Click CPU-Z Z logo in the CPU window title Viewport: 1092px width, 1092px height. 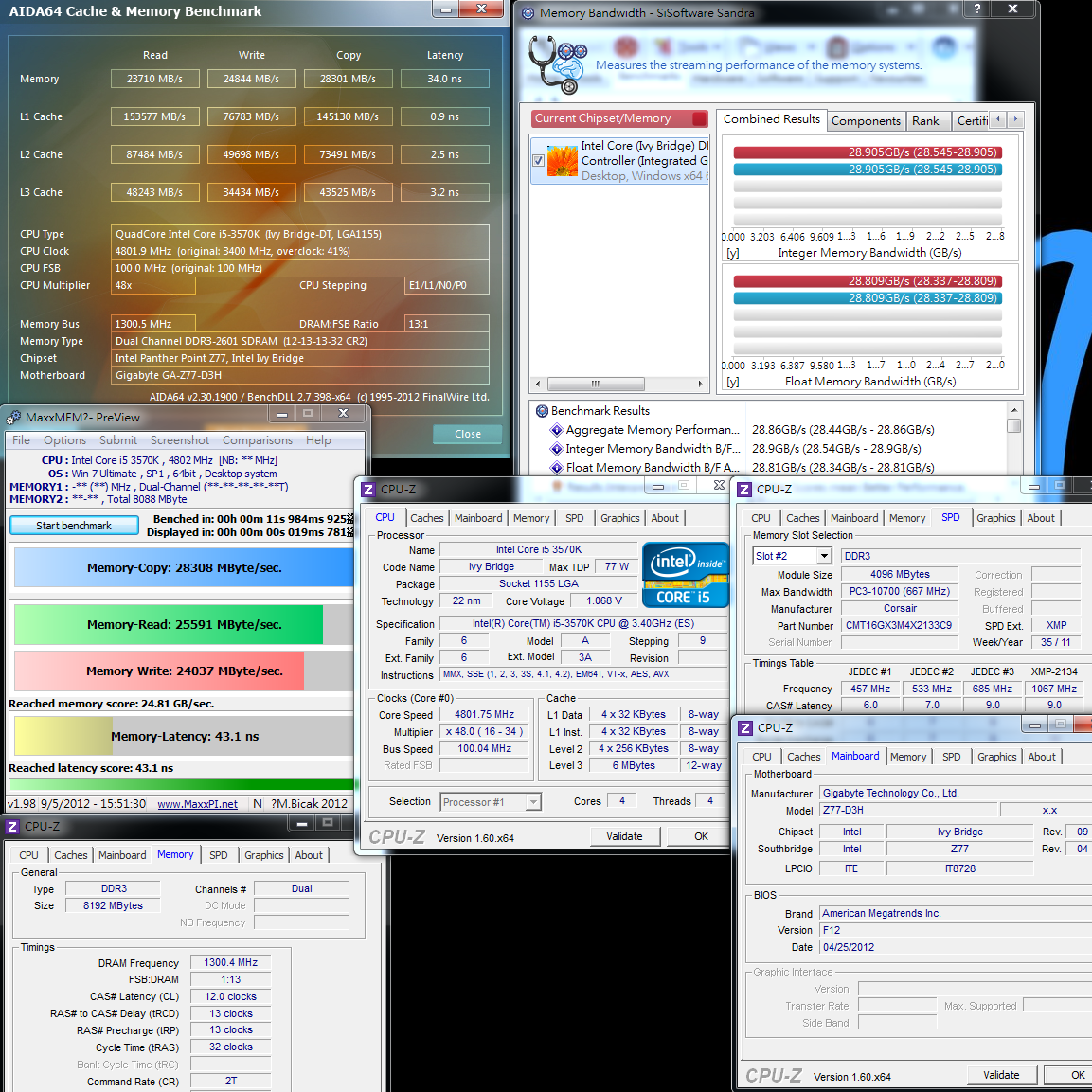tap(368, 490)
